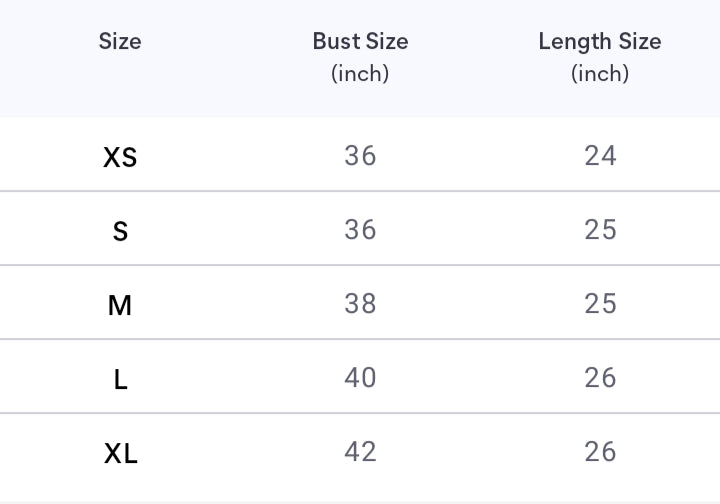
Task: Click the Bust Size header text
Action: (360, 42)
